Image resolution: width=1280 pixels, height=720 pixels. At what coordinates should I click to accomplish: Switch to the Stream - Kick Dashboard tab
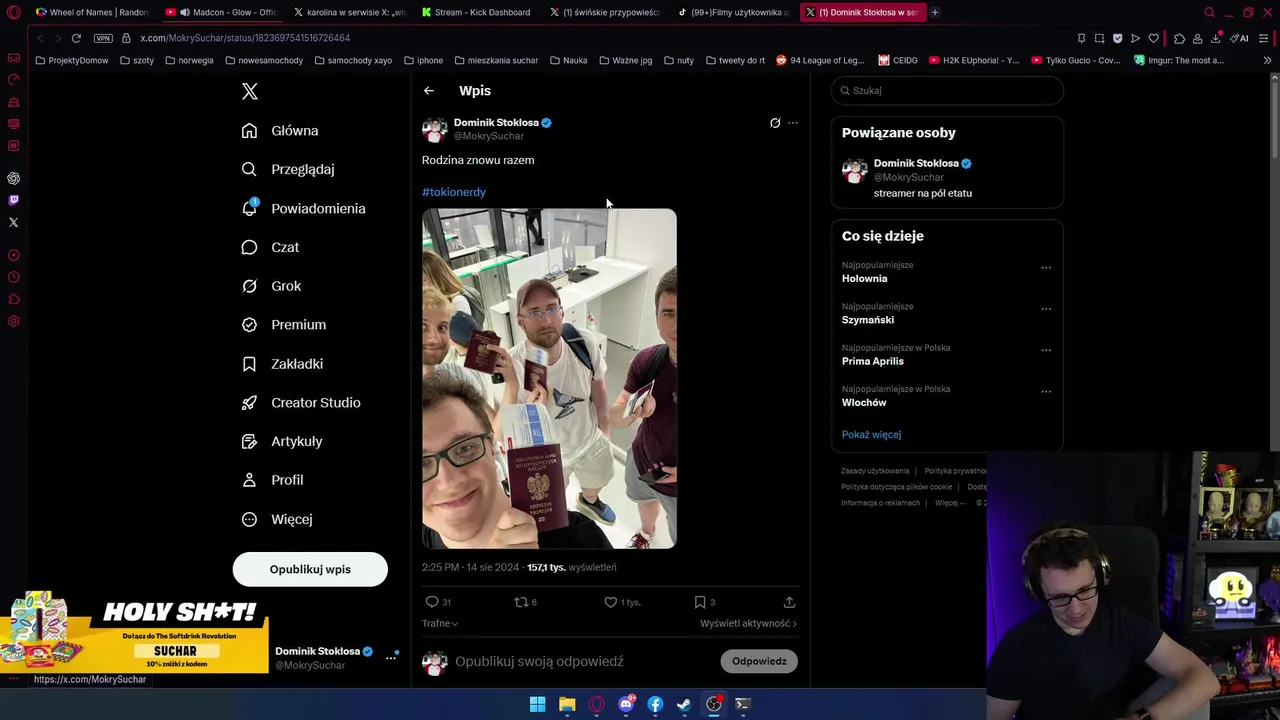click(476, 12)
